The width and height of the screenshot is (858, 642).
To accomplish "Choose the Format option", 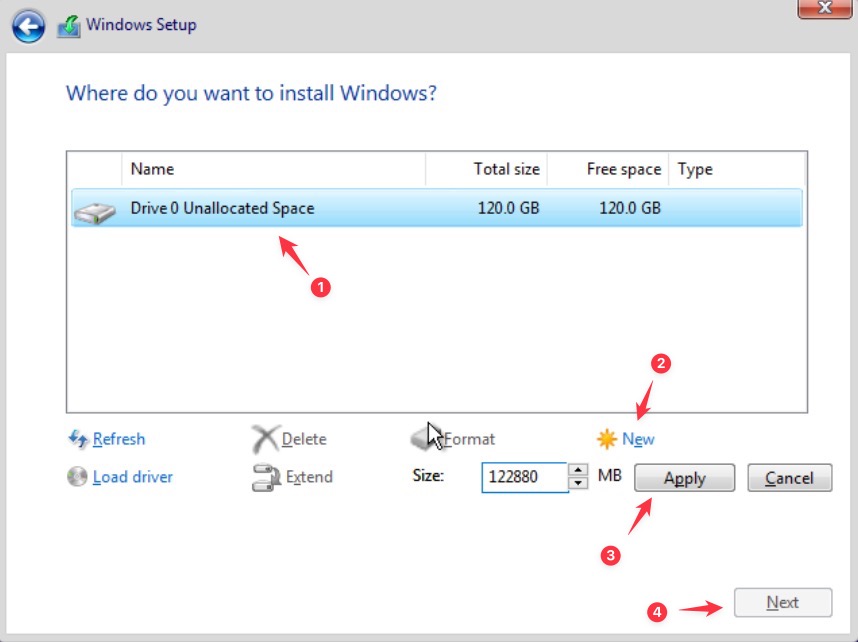I will pyautogui.click(x=469, y=439).
